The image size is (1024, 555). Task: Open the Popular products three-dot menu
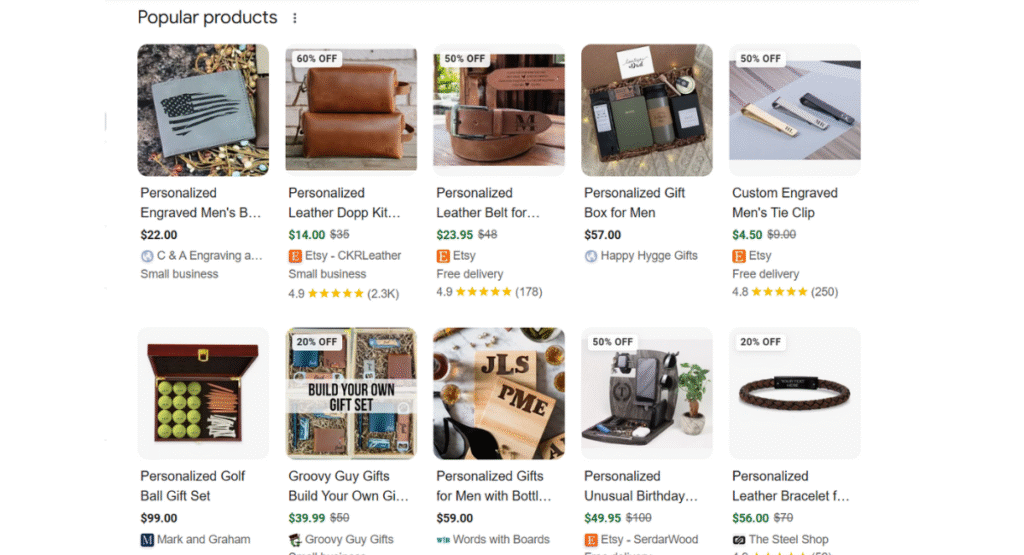294,18
